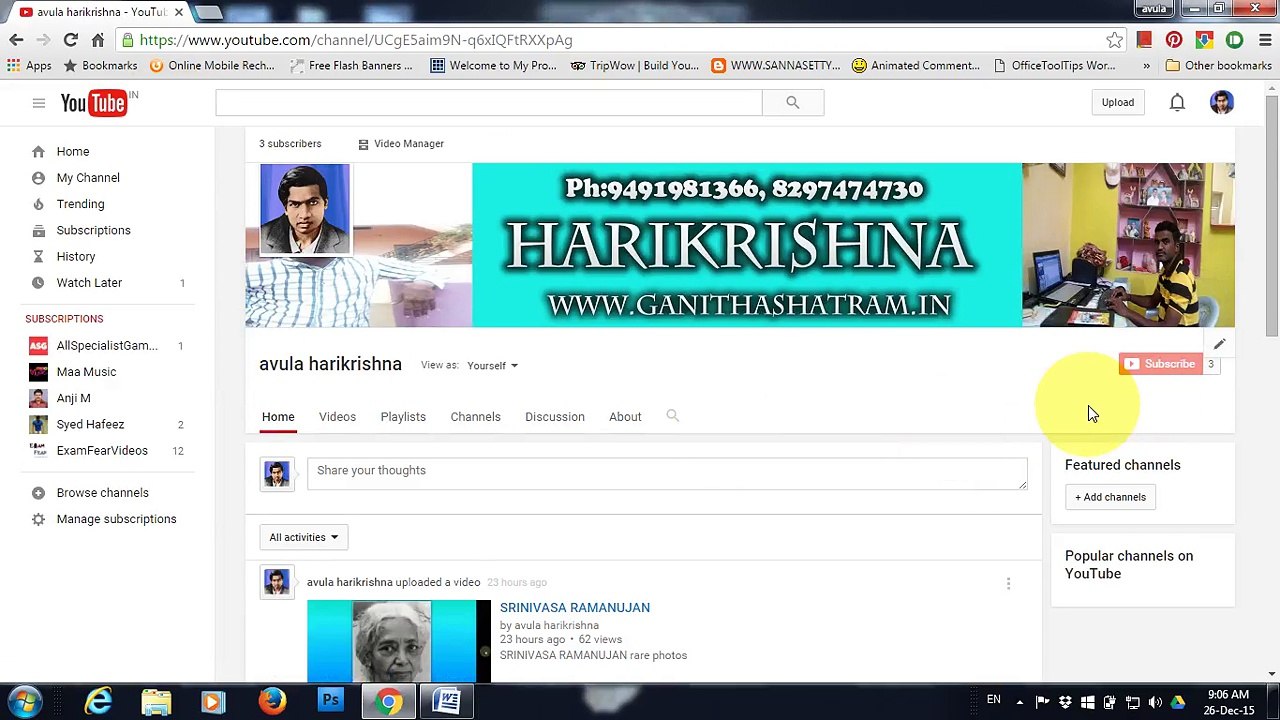Click the browser address bar URL
The width and height of the screenshot is (1280, 720).
356,40
